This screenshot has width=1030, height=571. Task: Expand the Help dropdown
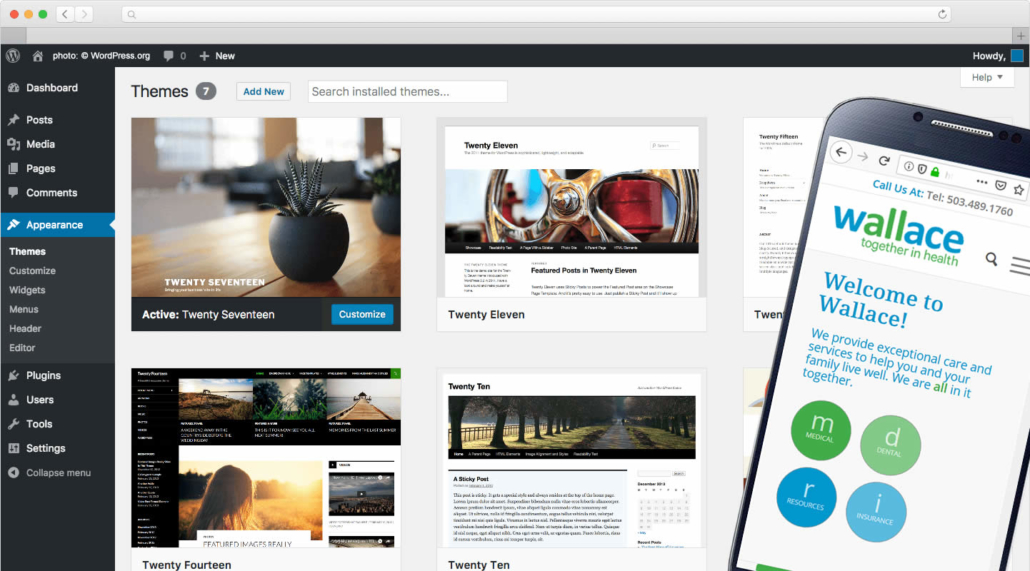coord(987,78)
